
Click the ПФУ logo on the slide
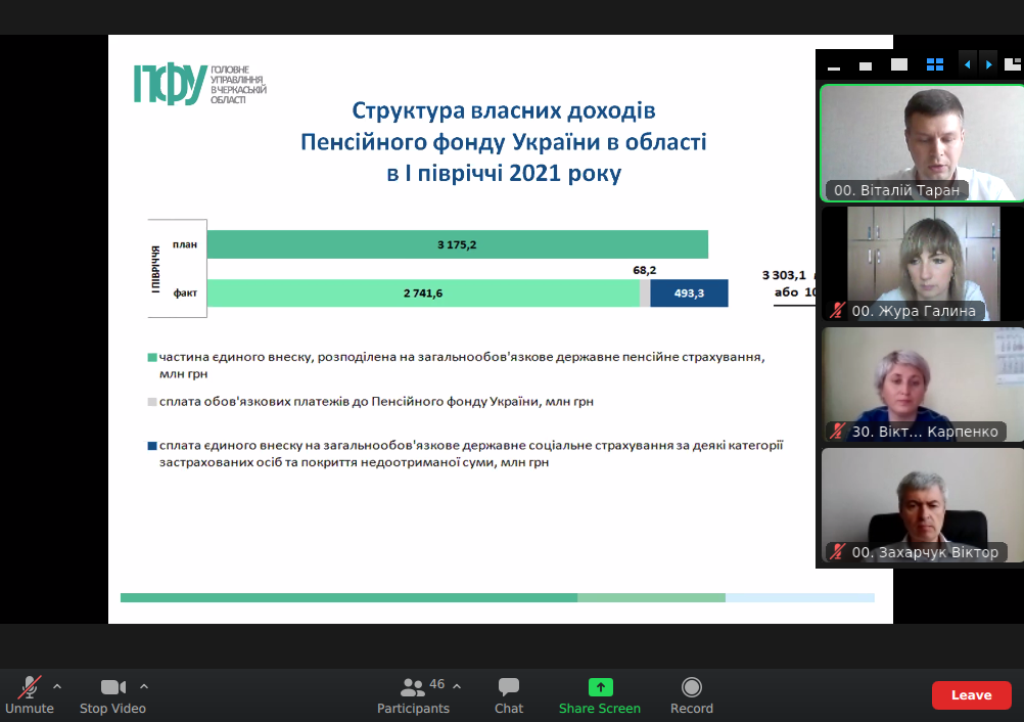(170, 84)
